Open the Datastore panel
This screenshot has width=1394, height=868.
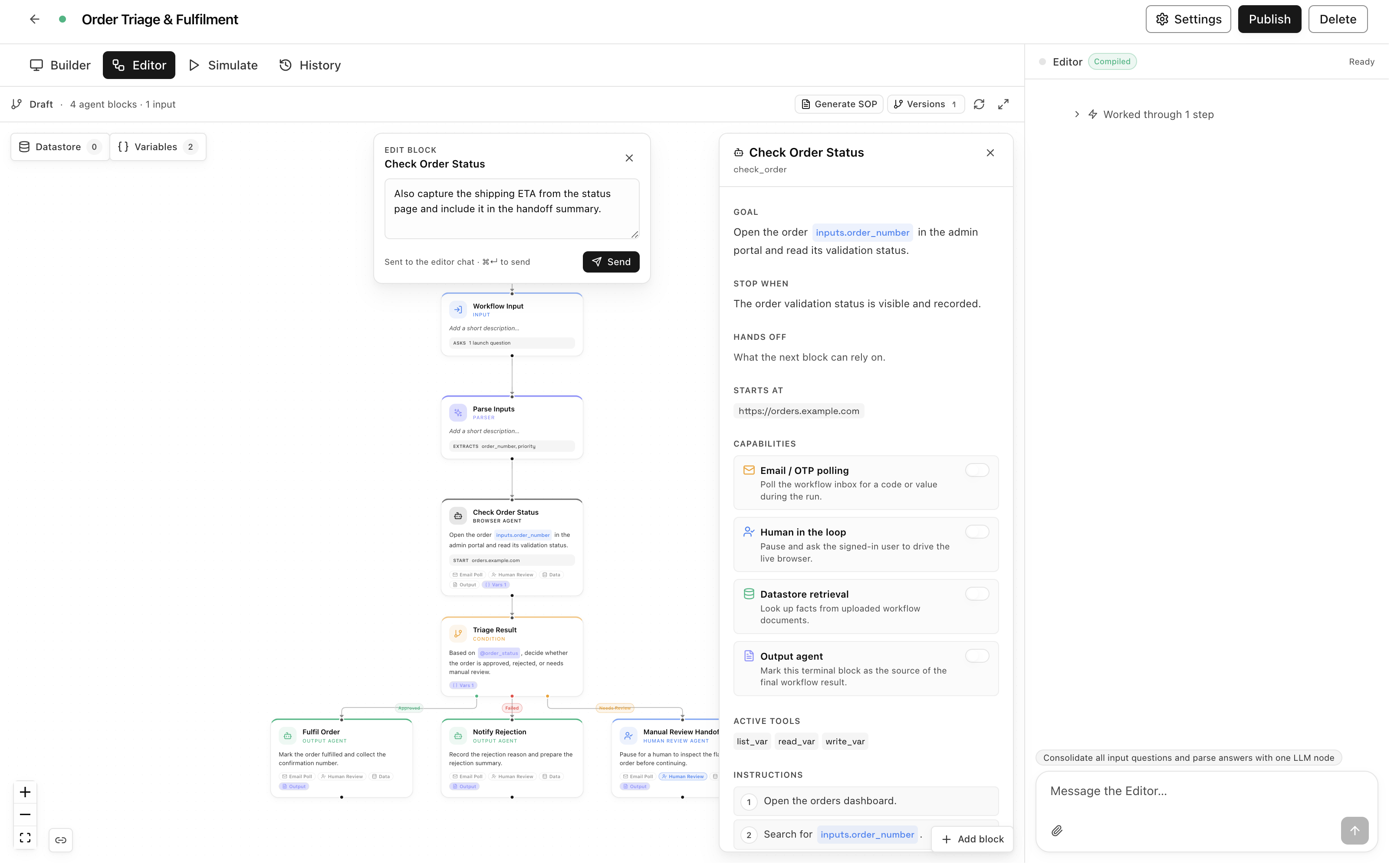pyautogui.click(x=60, y=148)
